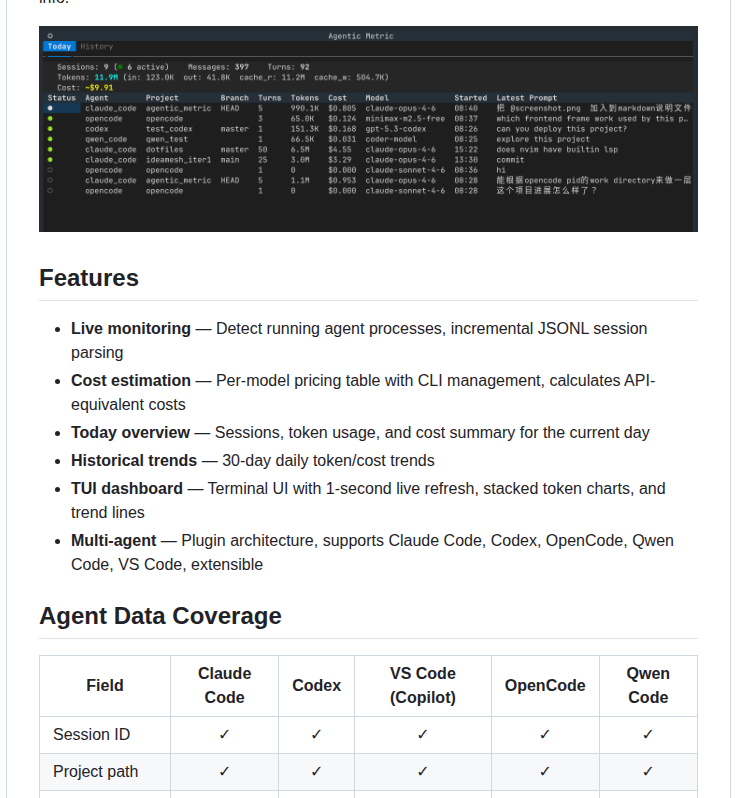Click the 'Model' column header in screenshot
Screen dimensions: 747x798
click(377, 98)
